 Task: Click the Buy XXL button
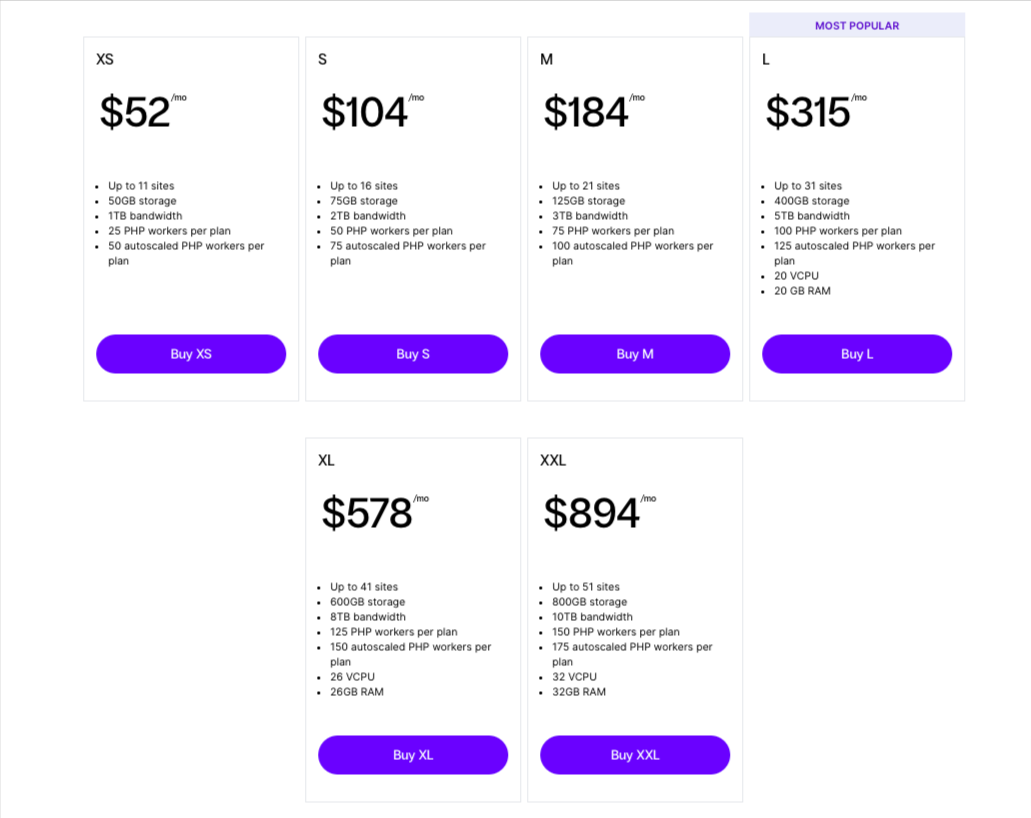(x=634, y=755)
